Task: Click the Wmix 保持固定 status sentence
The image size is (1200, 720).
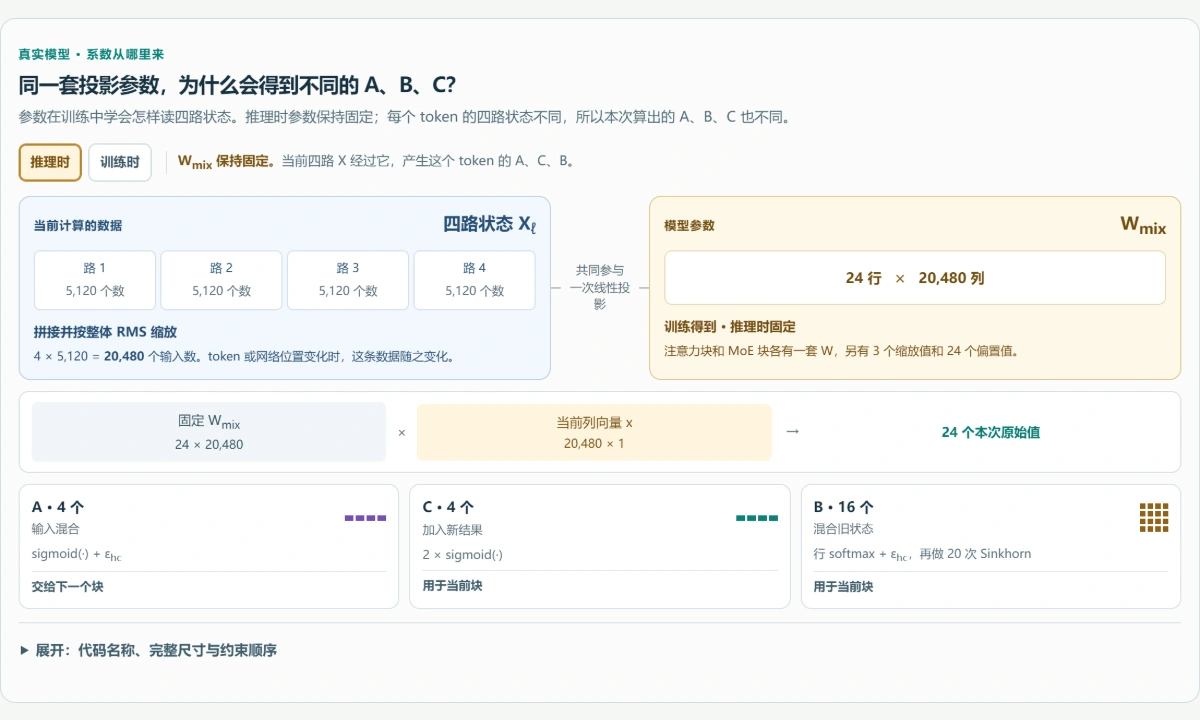Action: (x=376, y=161)
